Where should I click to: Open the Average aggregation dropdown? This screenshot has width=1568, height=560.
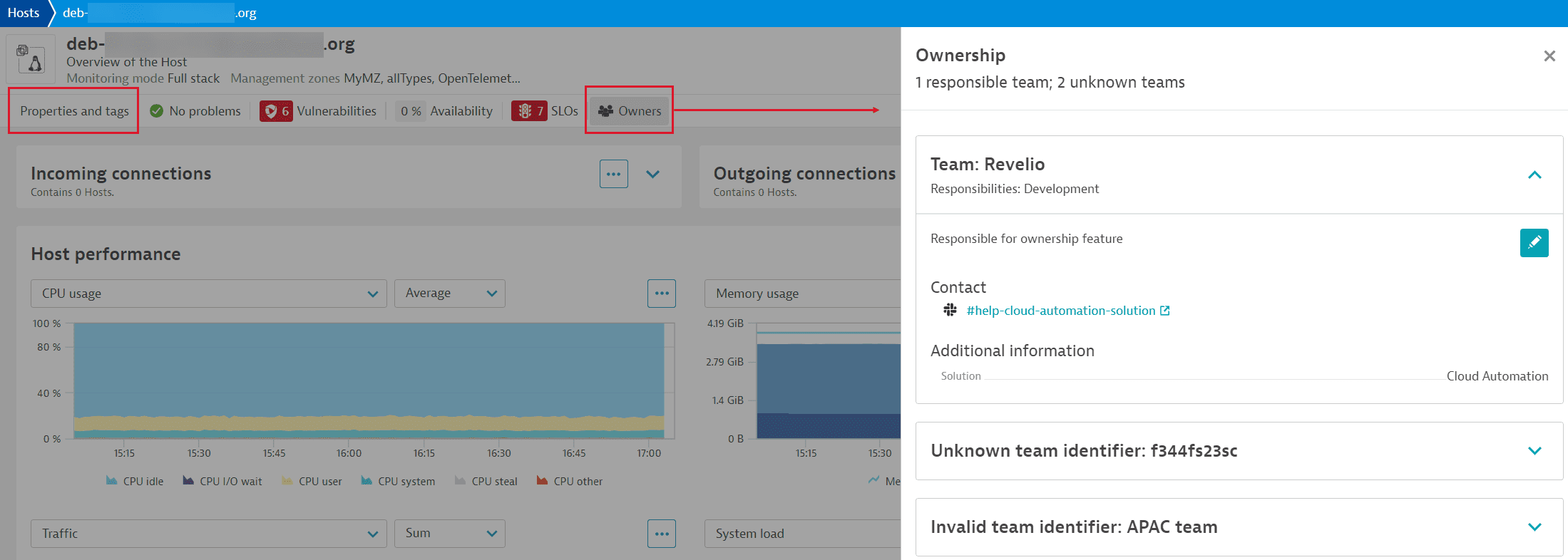click(x=449, y=294)
